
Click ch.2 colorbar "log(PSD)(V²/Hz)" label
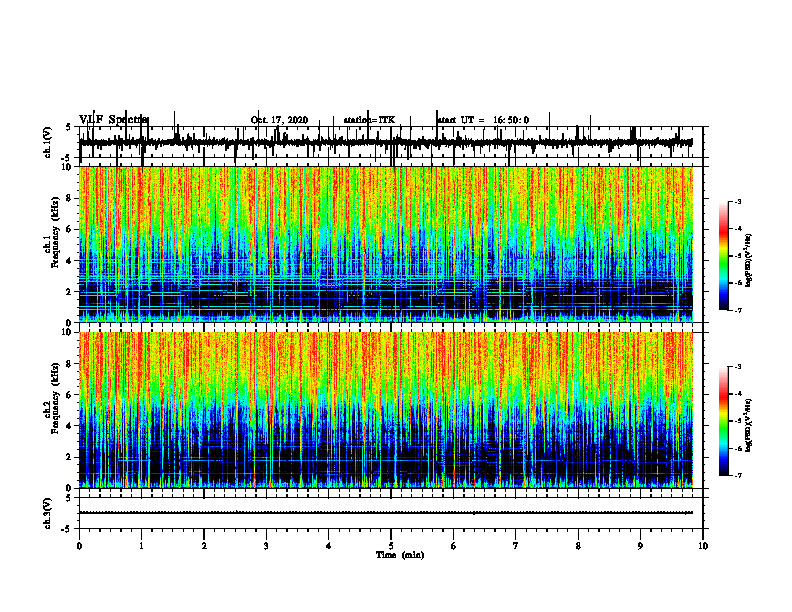[749, 424]
